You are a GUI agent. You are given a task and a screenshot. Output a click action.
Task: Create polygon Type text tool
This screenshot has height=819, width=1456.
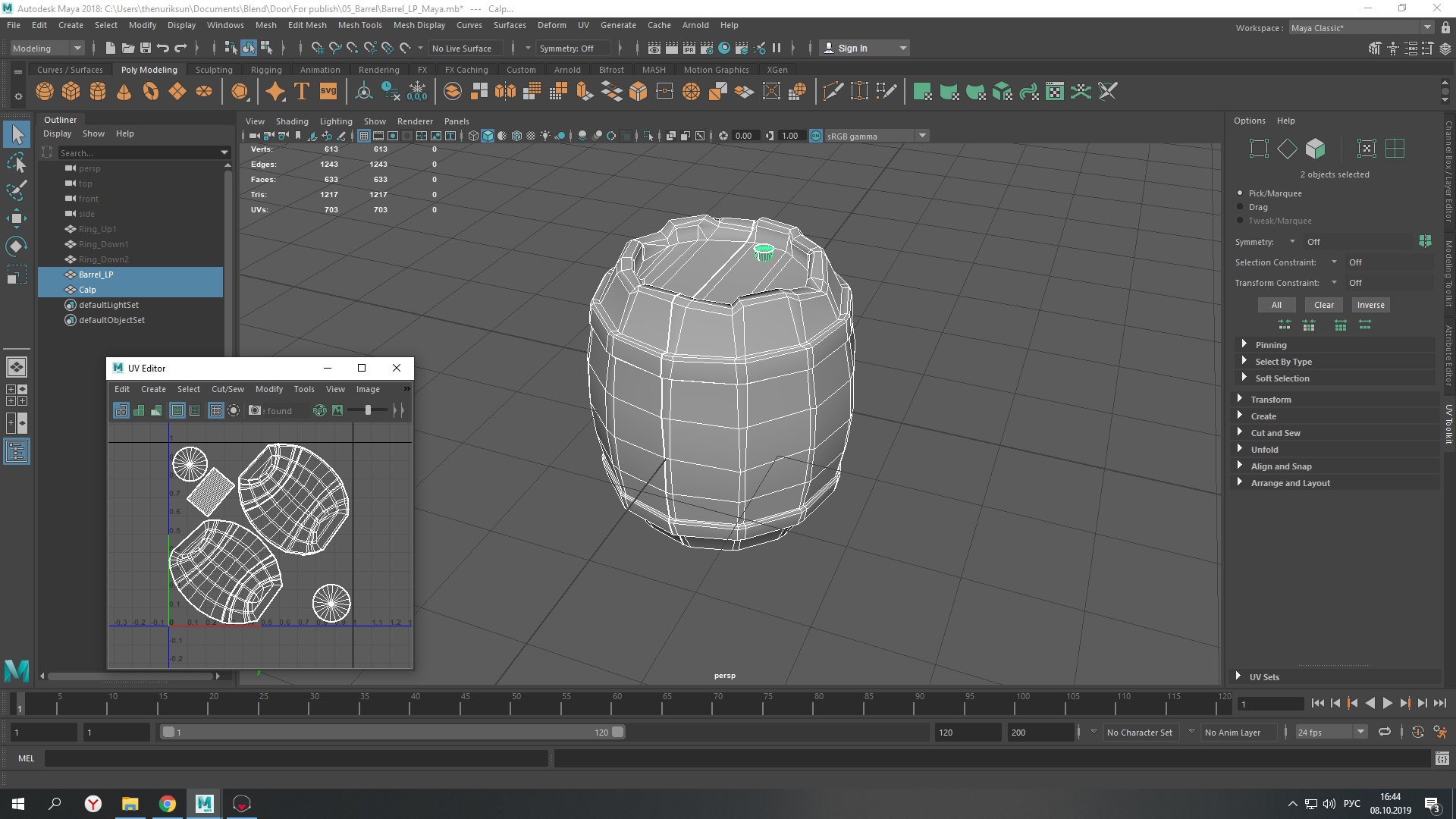point(302,92)
